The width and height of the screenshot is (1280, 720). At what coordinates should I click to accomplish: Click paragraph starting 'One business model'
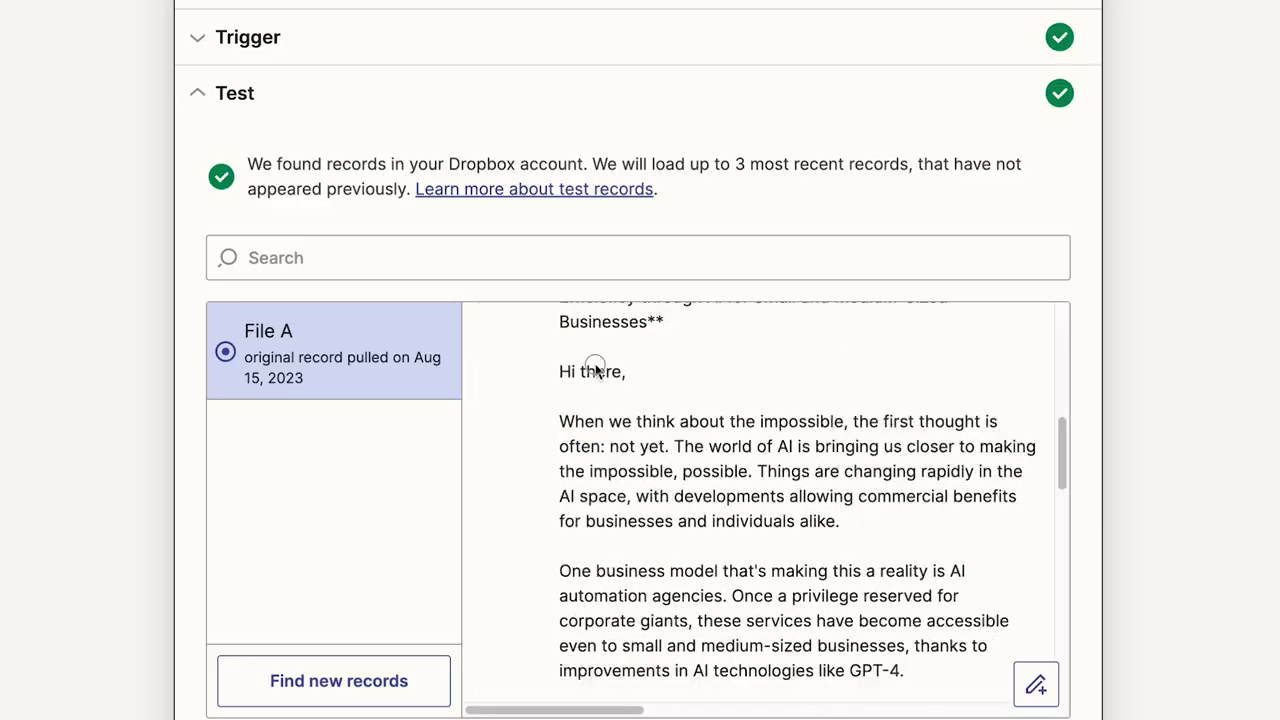(x=784, y=621)
